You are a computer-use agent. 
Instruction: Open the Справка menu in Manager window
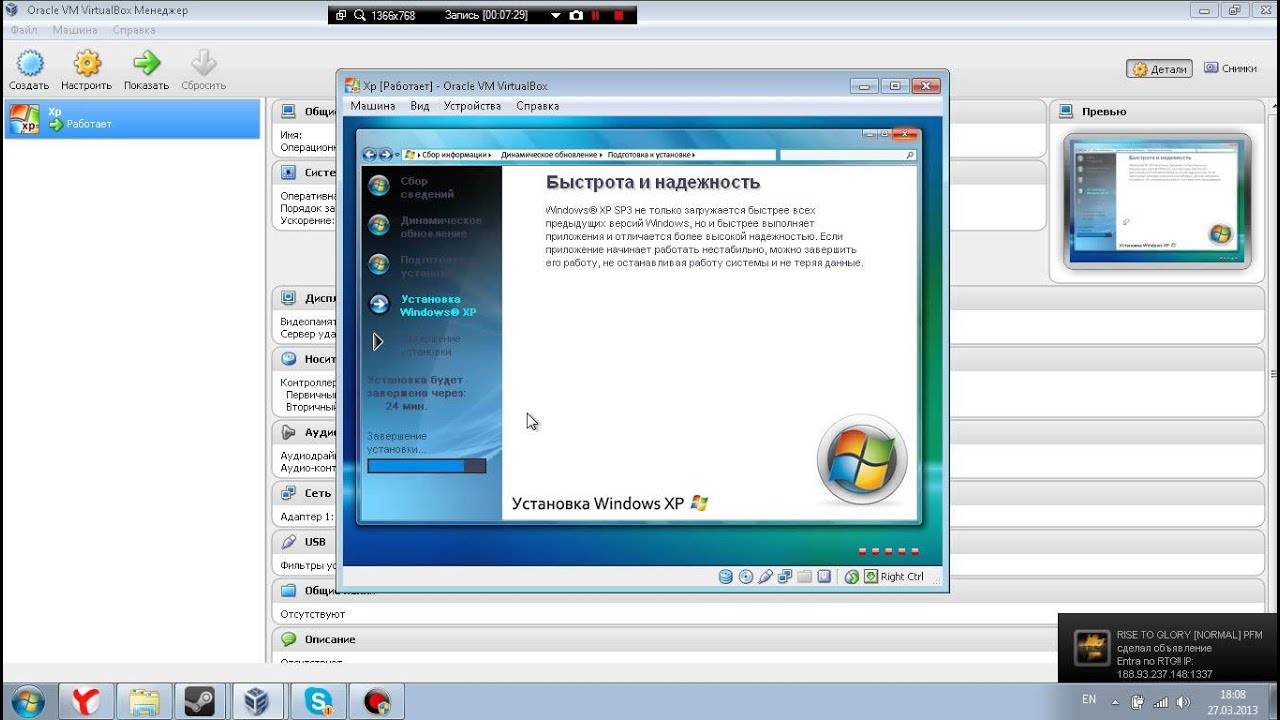click(134, 30)
